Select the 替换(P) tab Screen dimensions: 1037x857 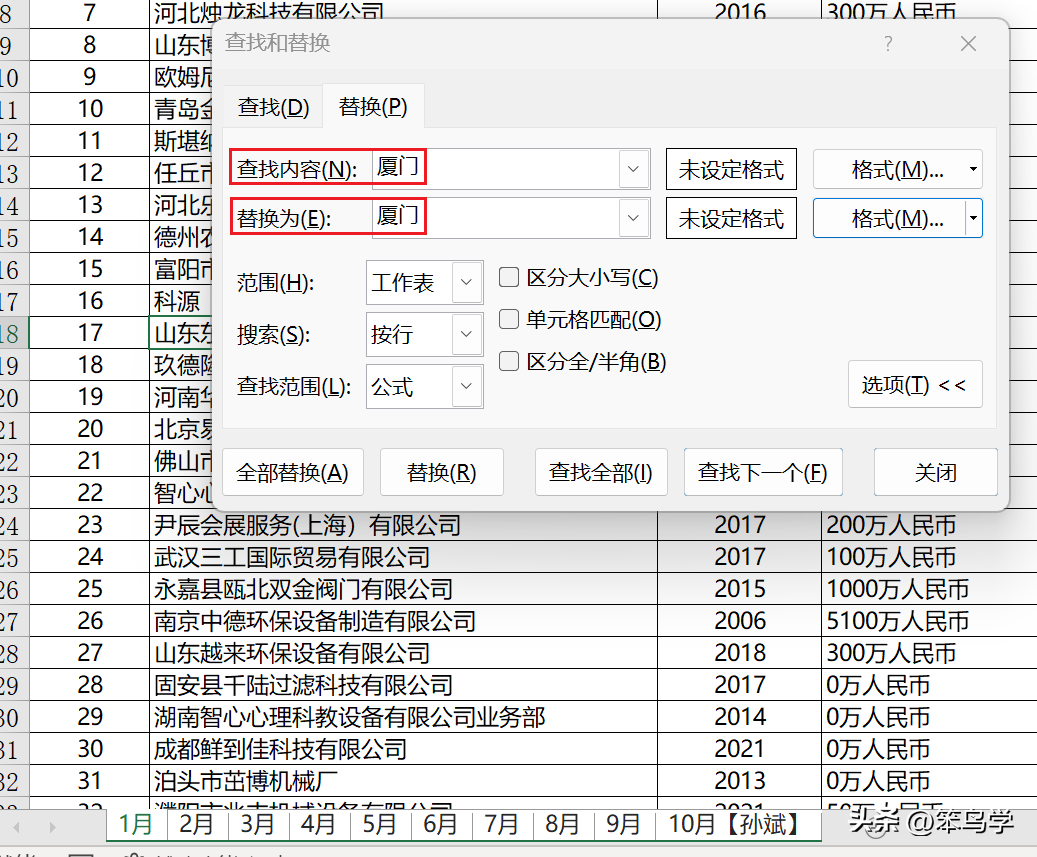tap(373, 106)
